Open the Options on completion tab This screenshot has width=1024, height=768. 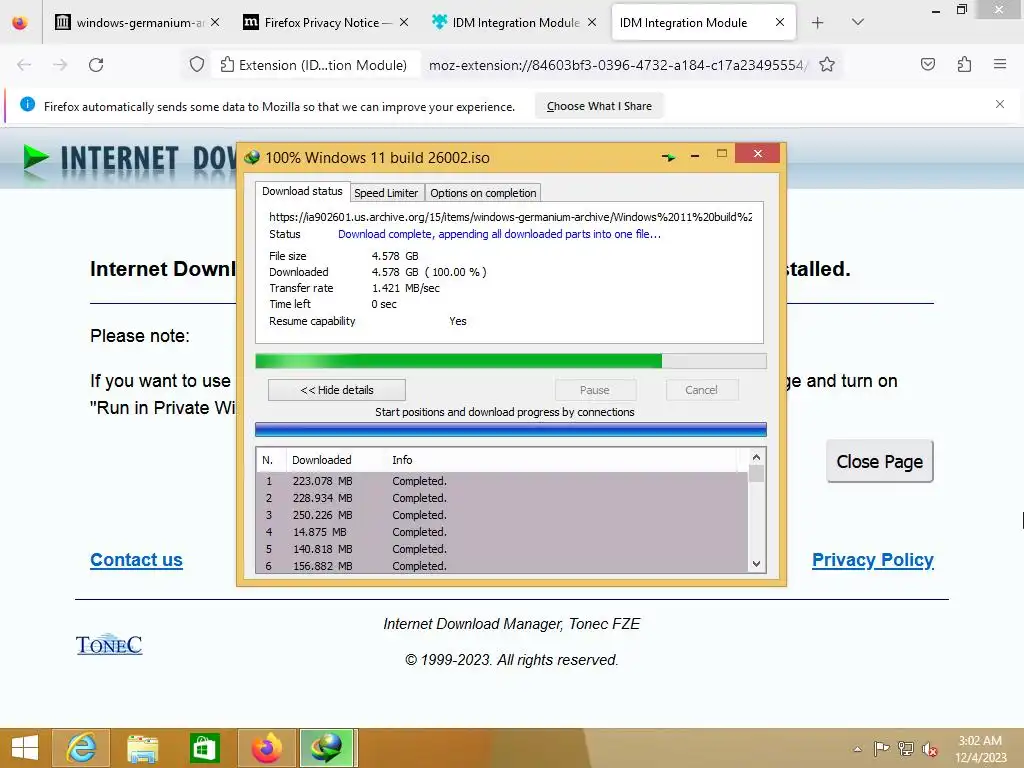point(483,193)
